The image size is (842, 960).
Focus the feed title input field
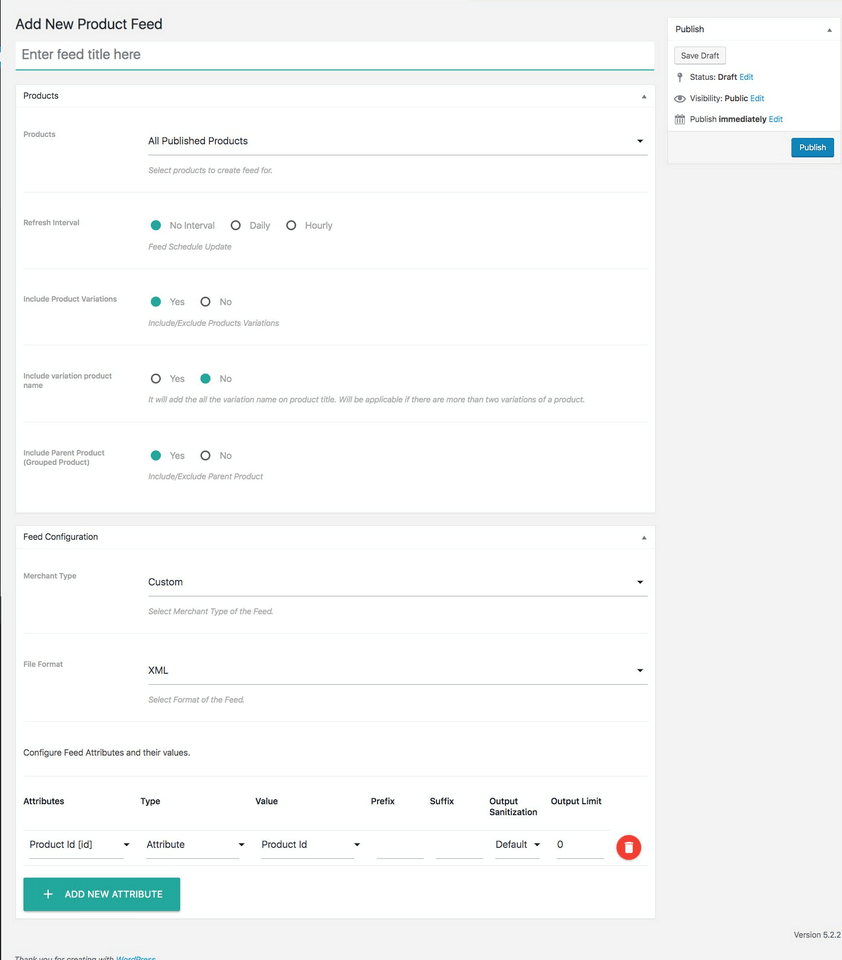coord(334,55)
